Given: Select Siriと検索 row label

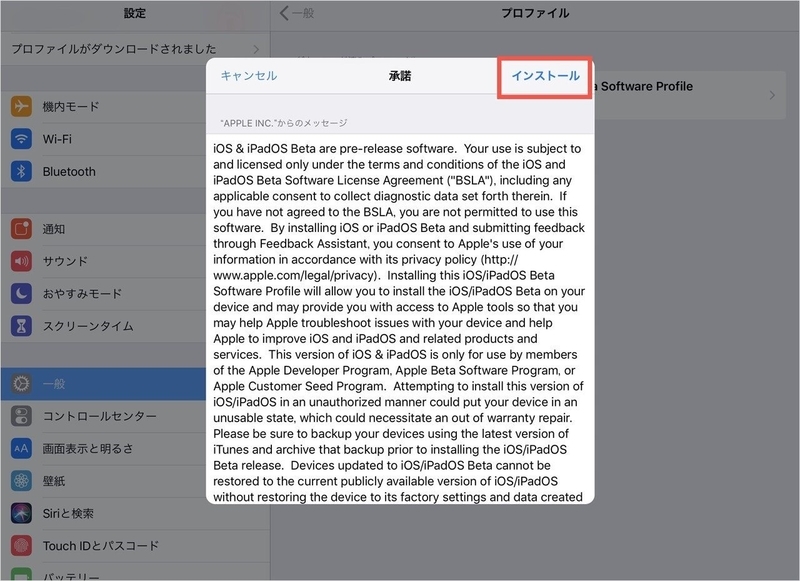Looking at the screenshot, I should coord(68,513).
